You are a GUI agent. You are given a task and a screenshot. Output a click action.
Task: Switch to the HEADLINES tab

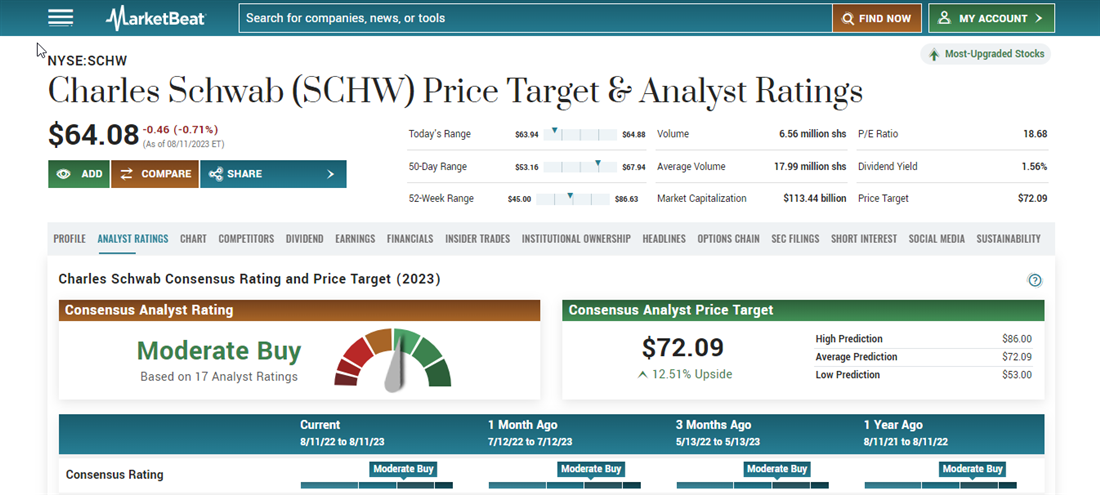pos(664,238)
